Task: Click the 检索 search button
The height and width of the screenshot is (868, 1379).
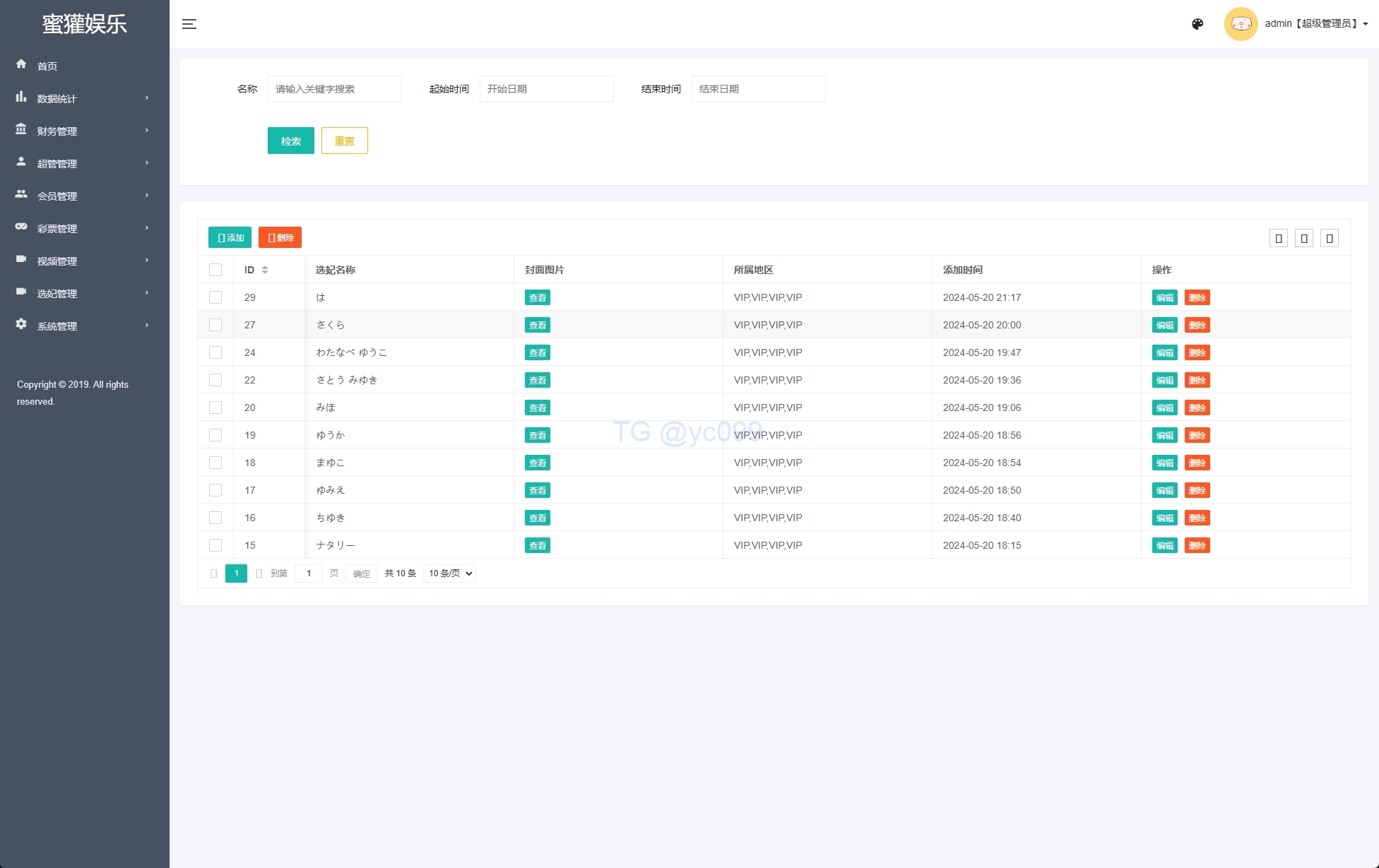Action: pos(290,141)
